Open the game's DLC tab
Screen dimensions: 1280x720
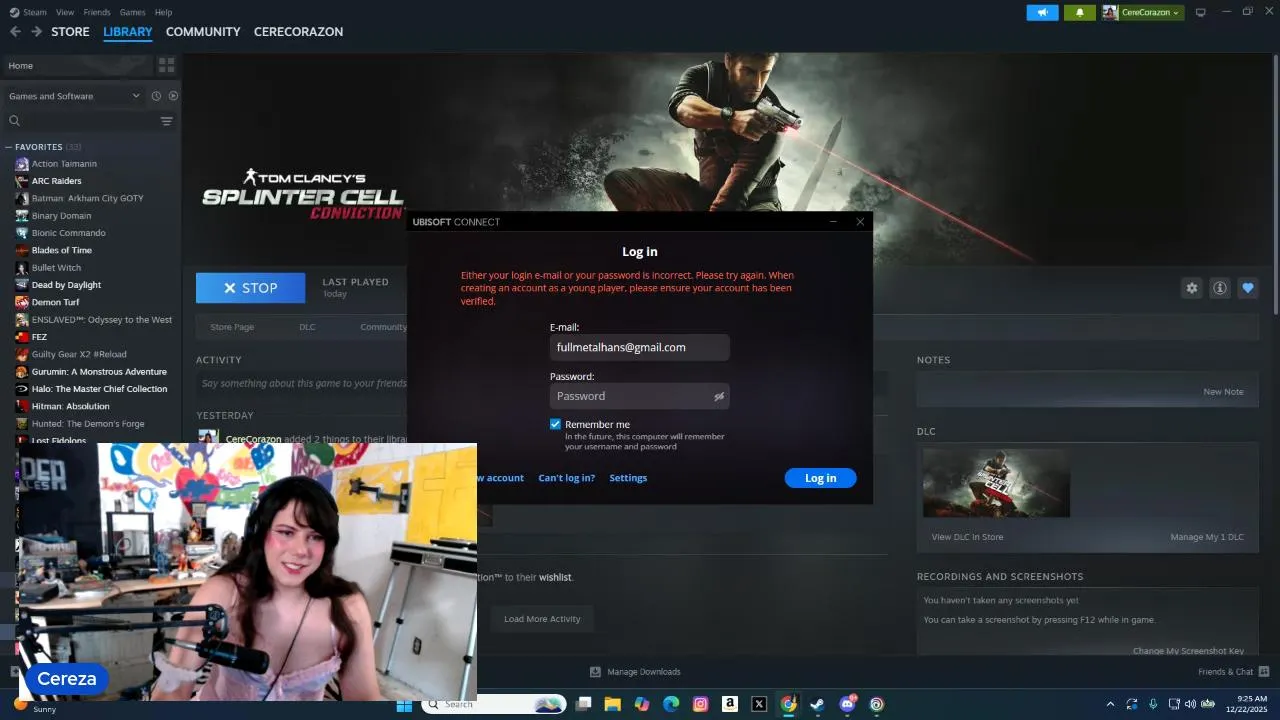pos(307,327)
